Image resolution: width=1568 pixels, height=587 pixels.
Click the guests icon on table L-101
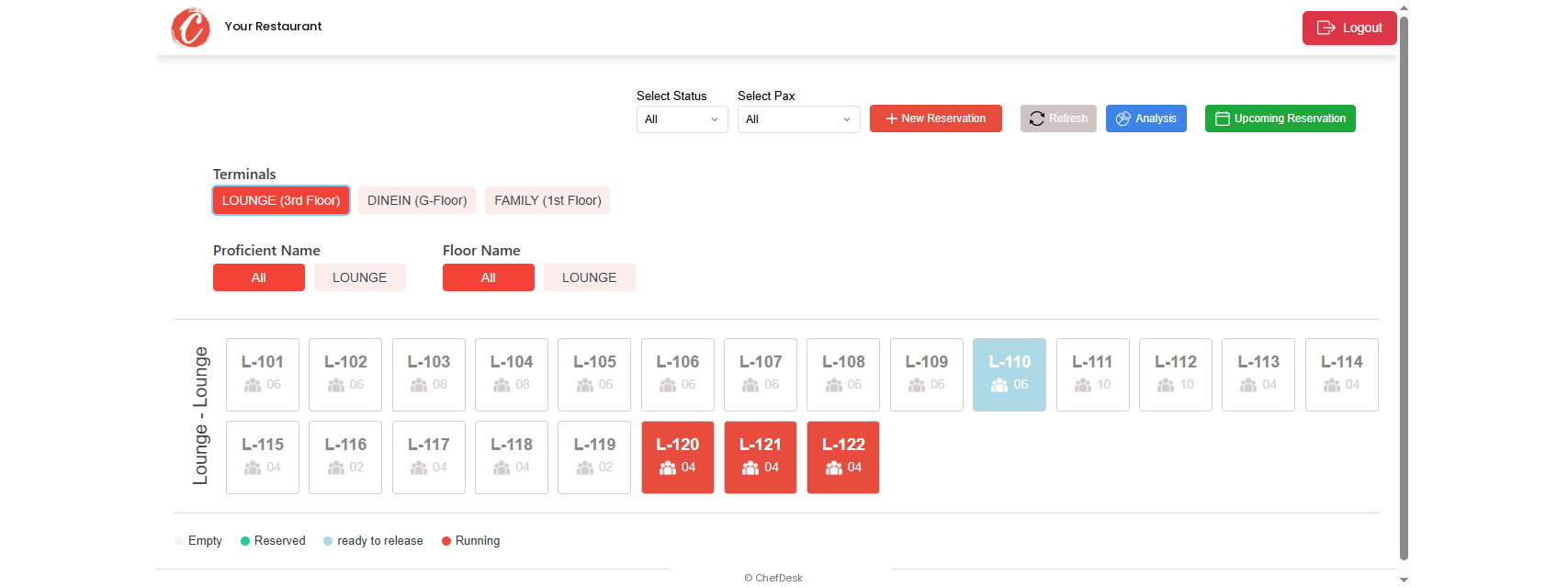[253, 385]
